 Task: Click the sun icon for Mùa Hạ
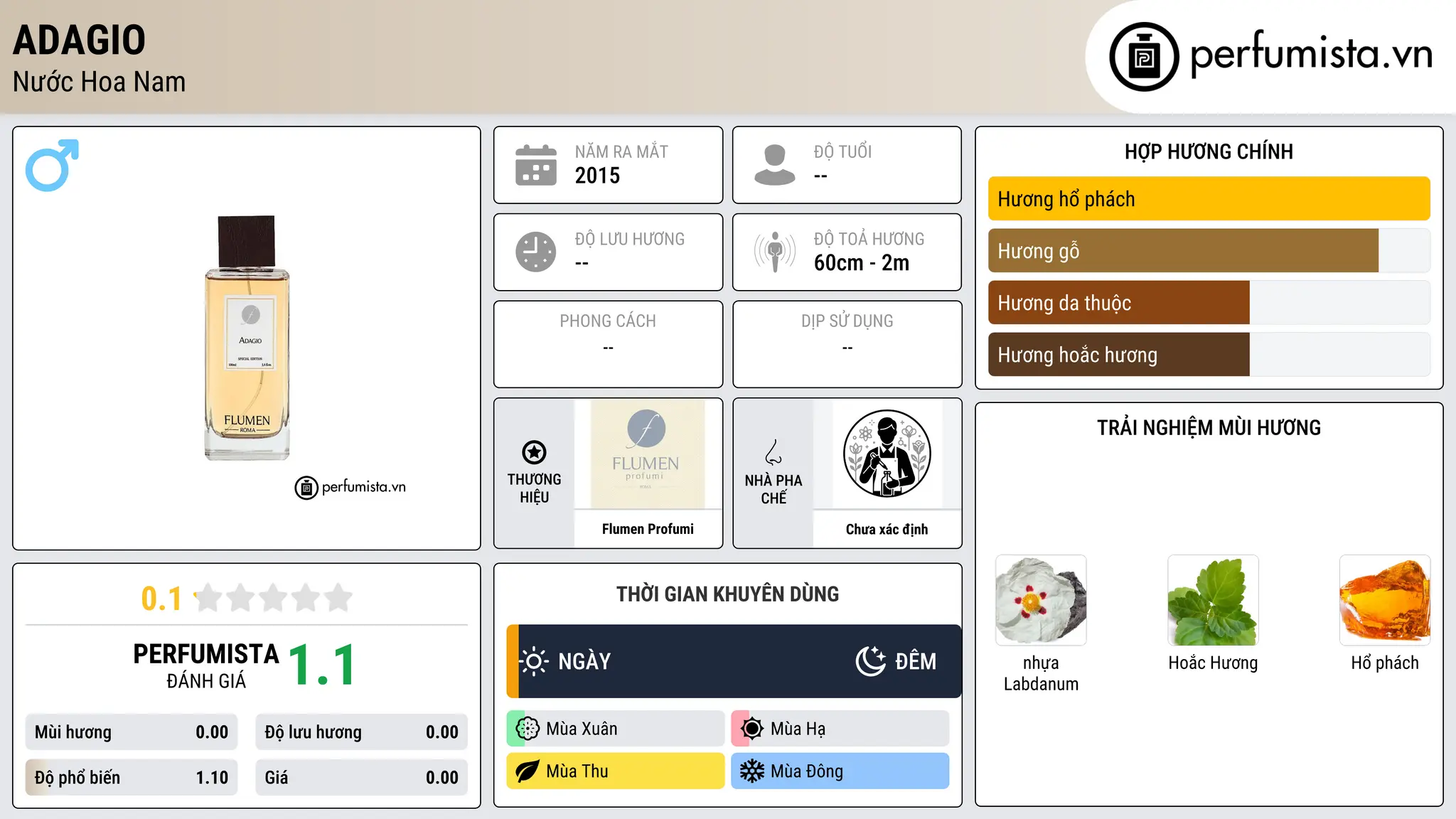point(752,729)
